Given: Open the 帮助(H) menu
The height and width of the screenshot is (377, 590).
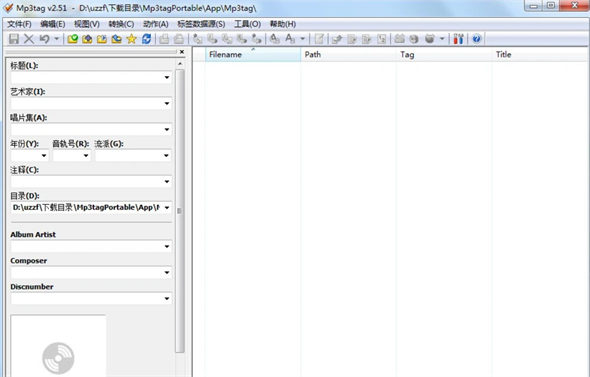Looking at the screenshot, I should (x=283, y=24).
